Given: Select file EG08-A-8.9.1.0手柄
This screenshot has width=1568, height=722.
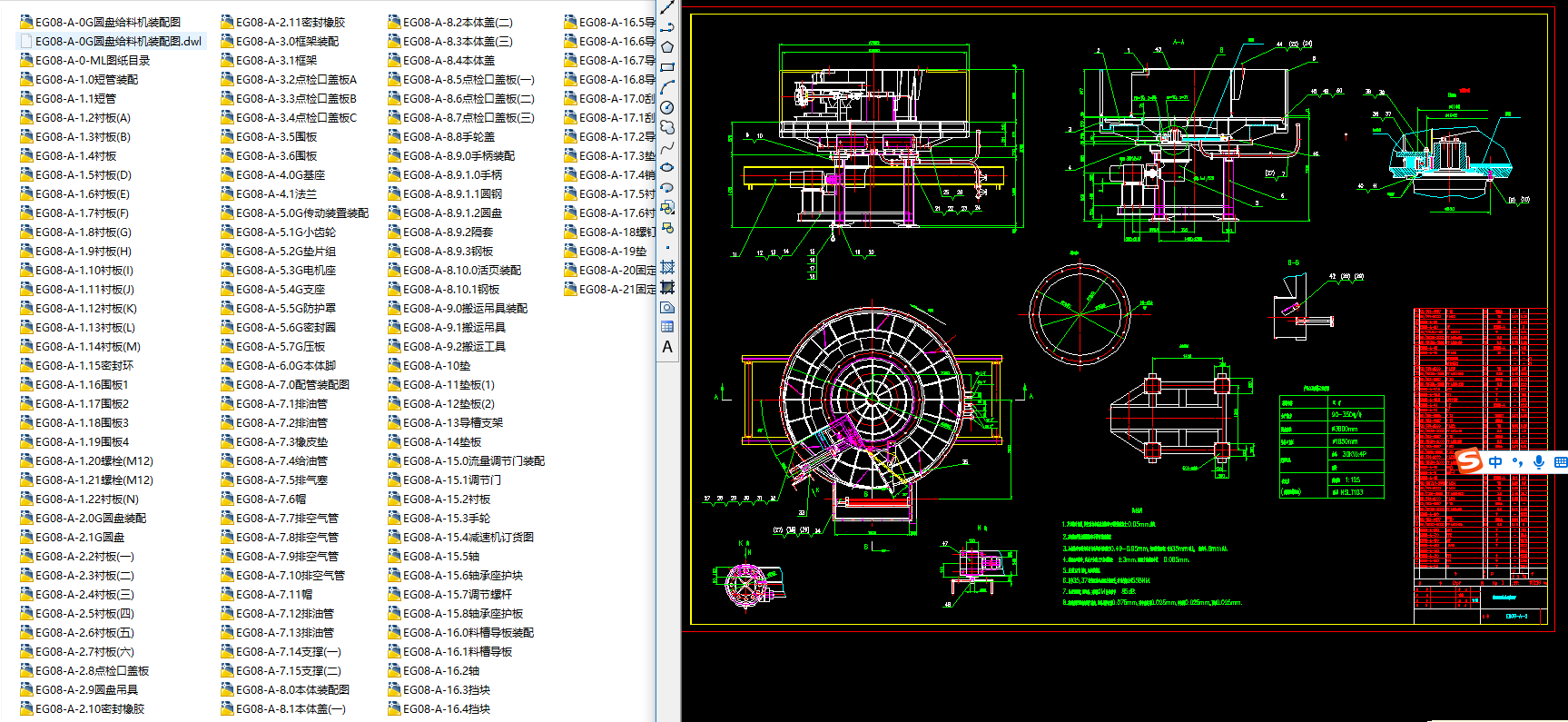Looking at the screenshot, I should (445, 174).
